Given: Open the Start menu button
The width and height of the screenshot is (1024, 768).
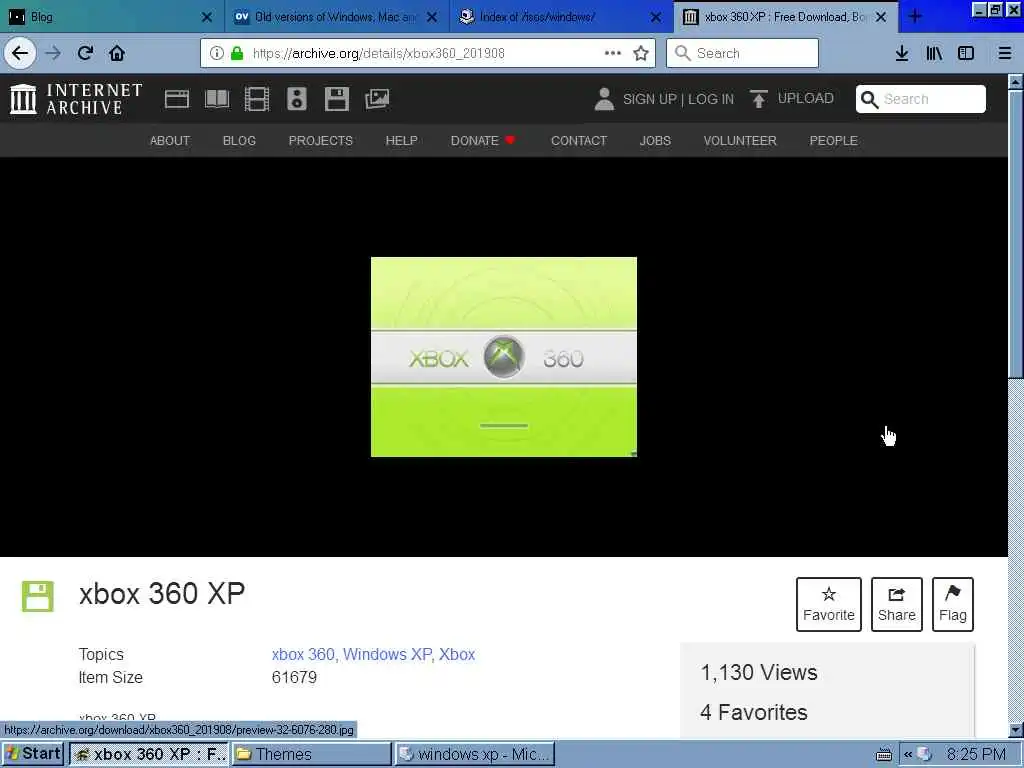Looking at the screenshot, I should 33,754.
